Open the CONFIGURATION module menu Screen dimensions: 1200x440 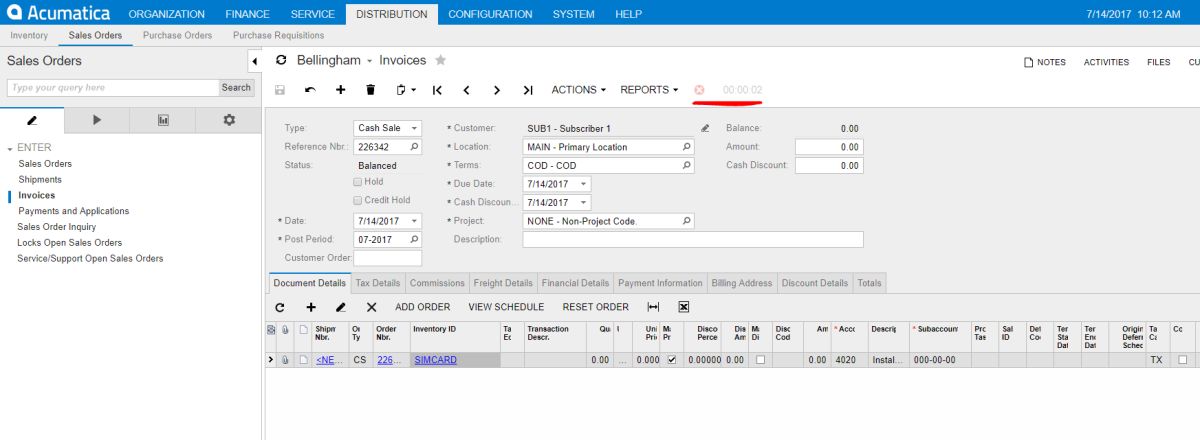[490, 14]
